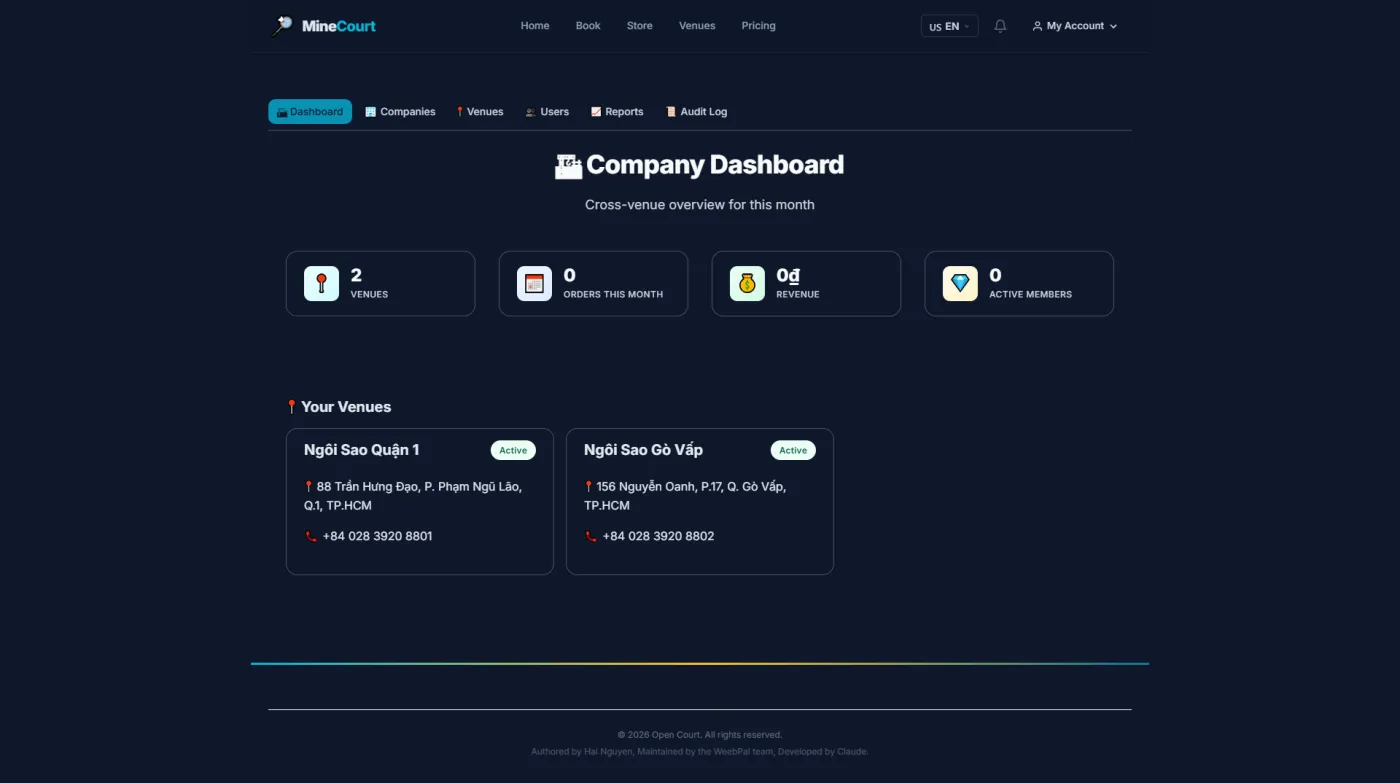Click Active badge on Ngôi Sao Quận 1
1400x783 pixels.
click(x=513, y=451)
